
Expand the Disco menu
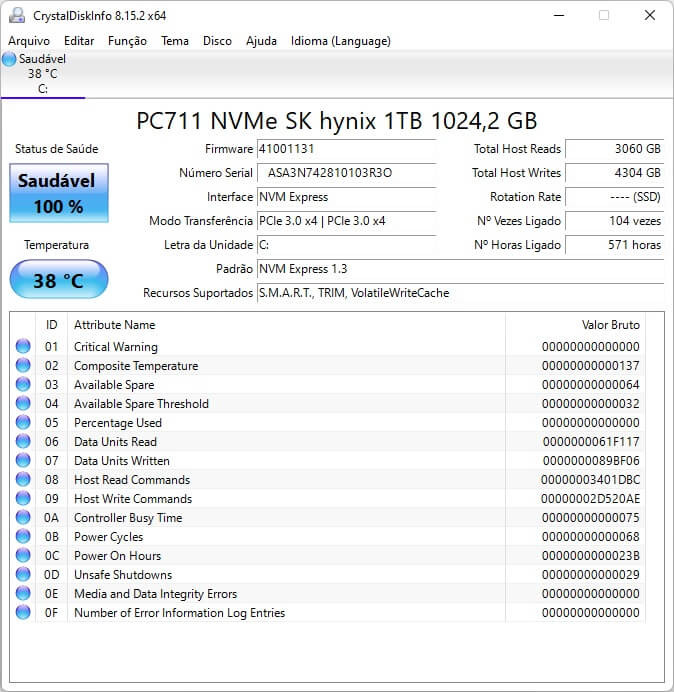click(217, 41)
